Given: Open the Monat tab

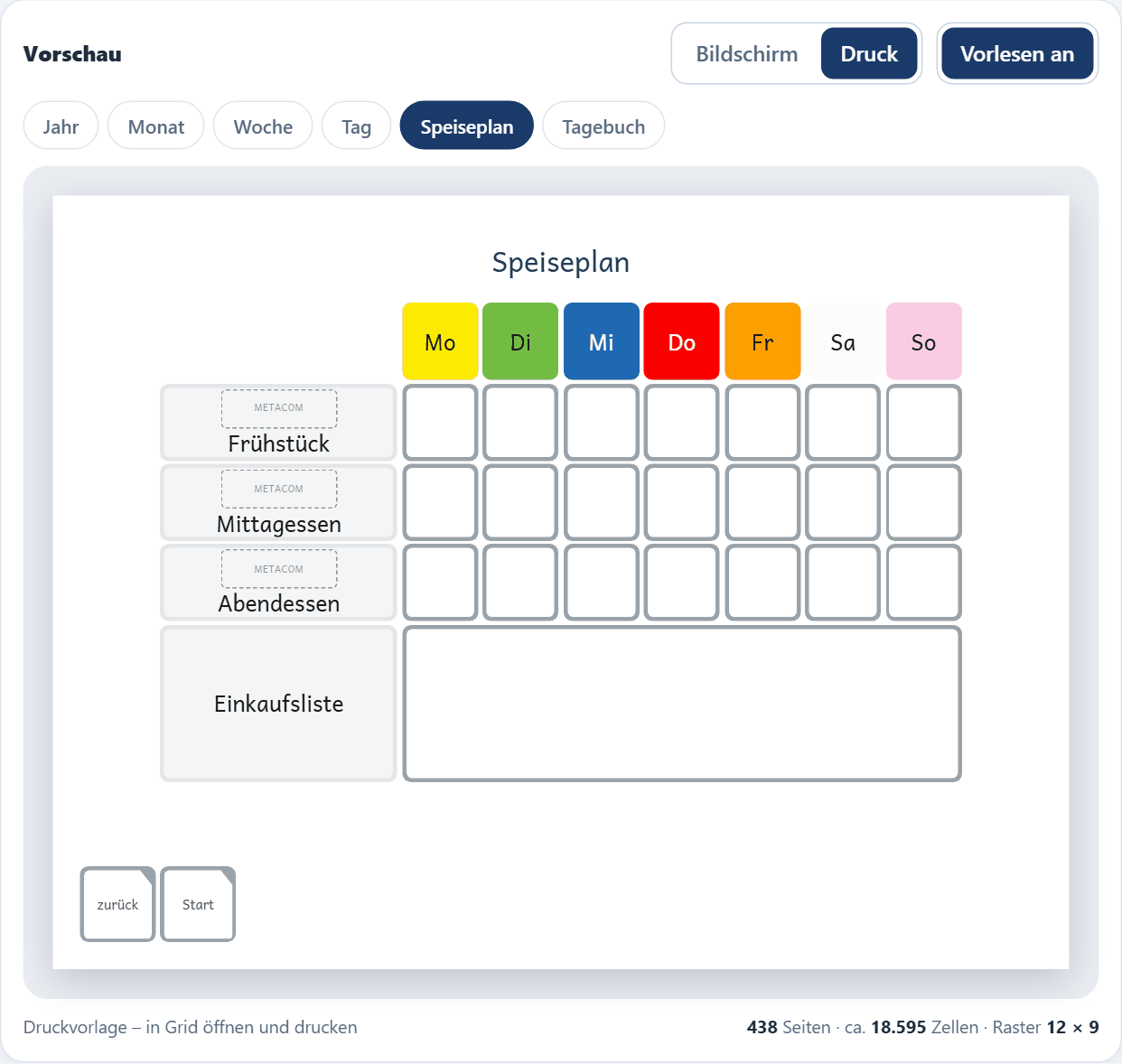Looking at the screenshot, I should [x=155, y=126].
